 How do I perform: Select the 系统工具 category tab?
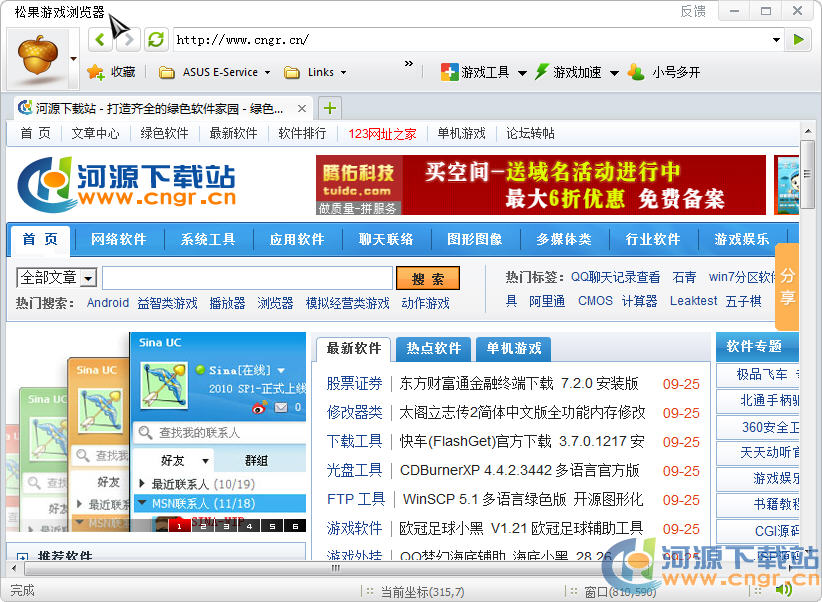208,240
